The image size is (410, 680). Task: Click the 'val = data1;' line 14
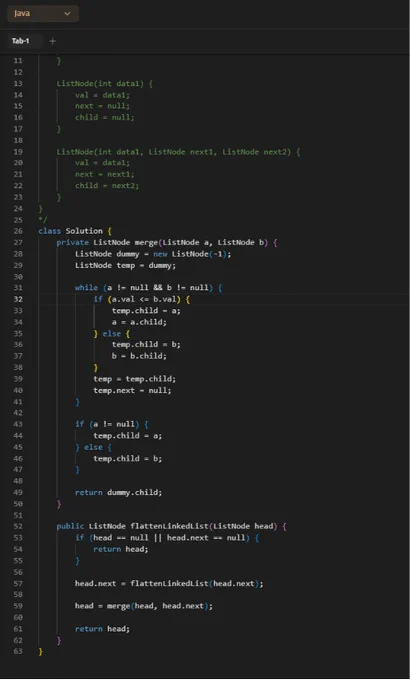click(x=102, y=95)
